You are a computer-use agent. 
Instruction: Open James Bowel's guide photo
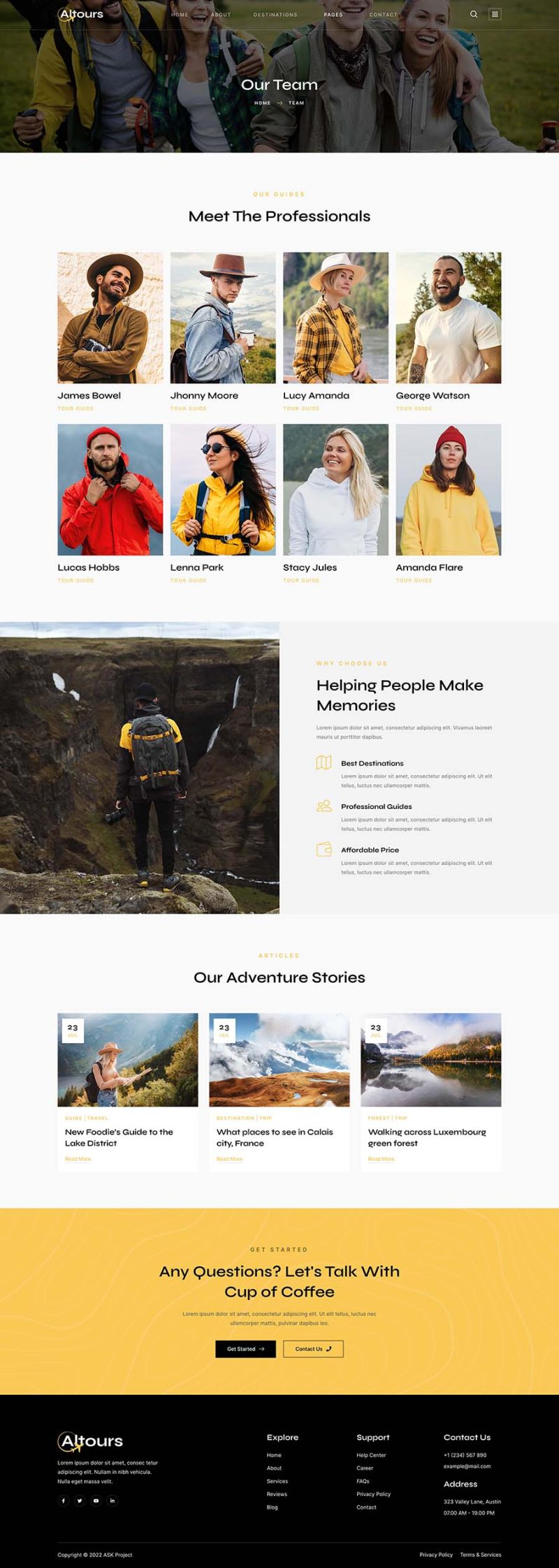[x=110, y=318]
